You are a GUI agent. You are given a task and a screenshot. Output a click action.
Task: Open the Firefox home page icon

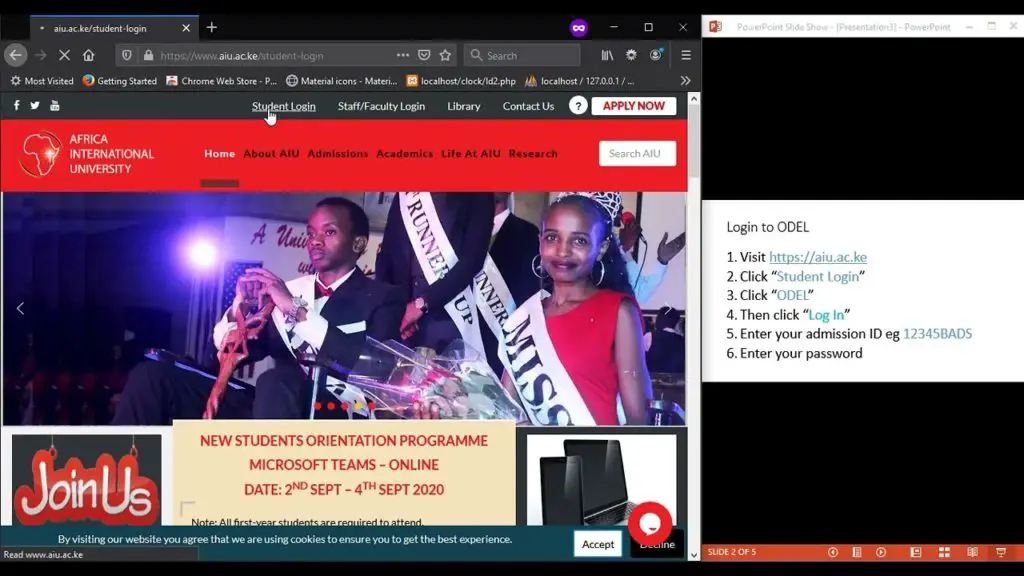(x=89, y=56)
